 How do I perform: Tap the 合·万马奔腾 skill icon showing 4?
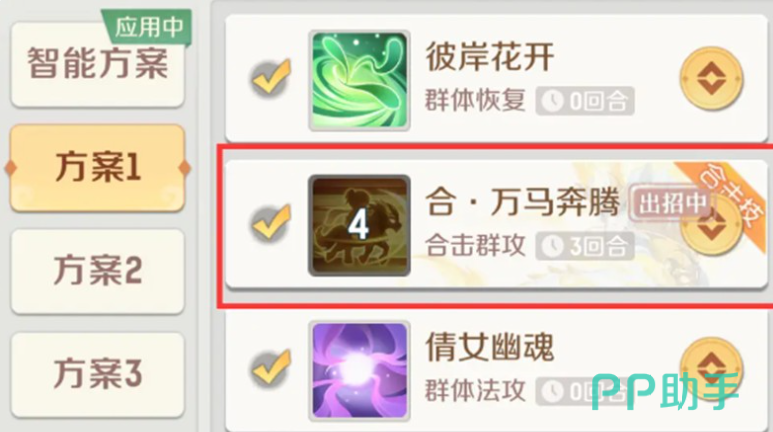pyautogui.click(x=359, y=225)
